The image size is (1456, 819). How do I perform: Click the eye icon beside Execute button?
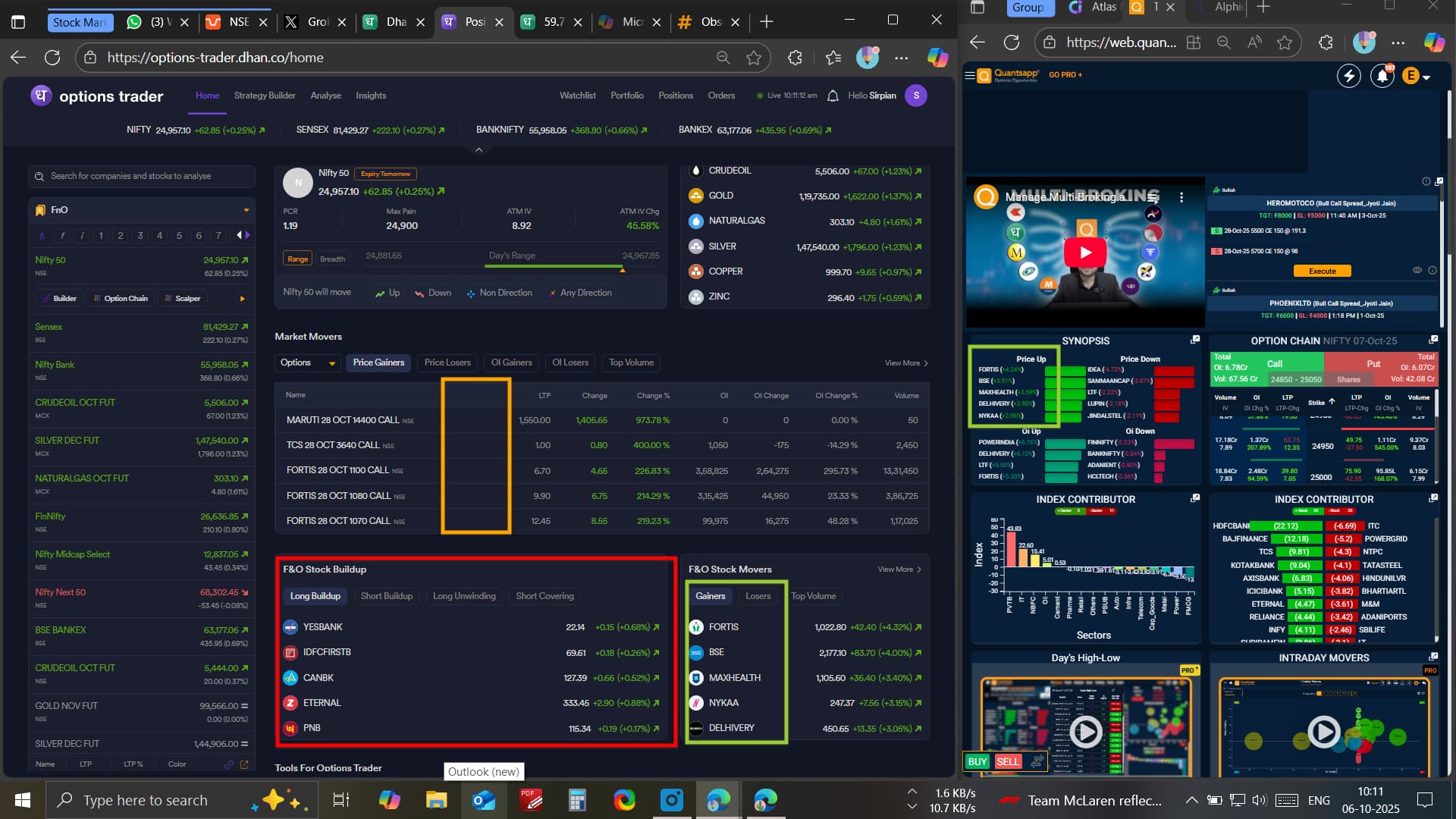pos(1417,270)
